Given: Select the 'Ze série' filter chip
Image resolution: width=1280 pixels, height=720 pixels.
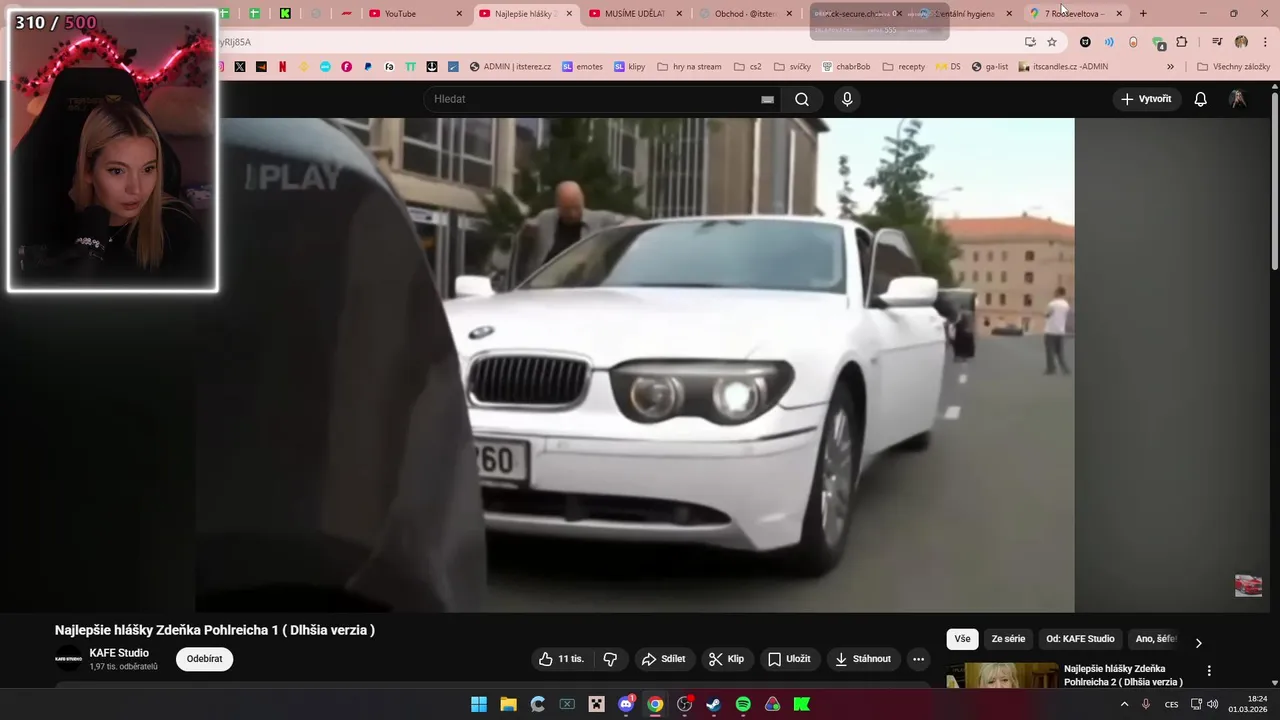Looking at the screenshot, I should 1008,639.
